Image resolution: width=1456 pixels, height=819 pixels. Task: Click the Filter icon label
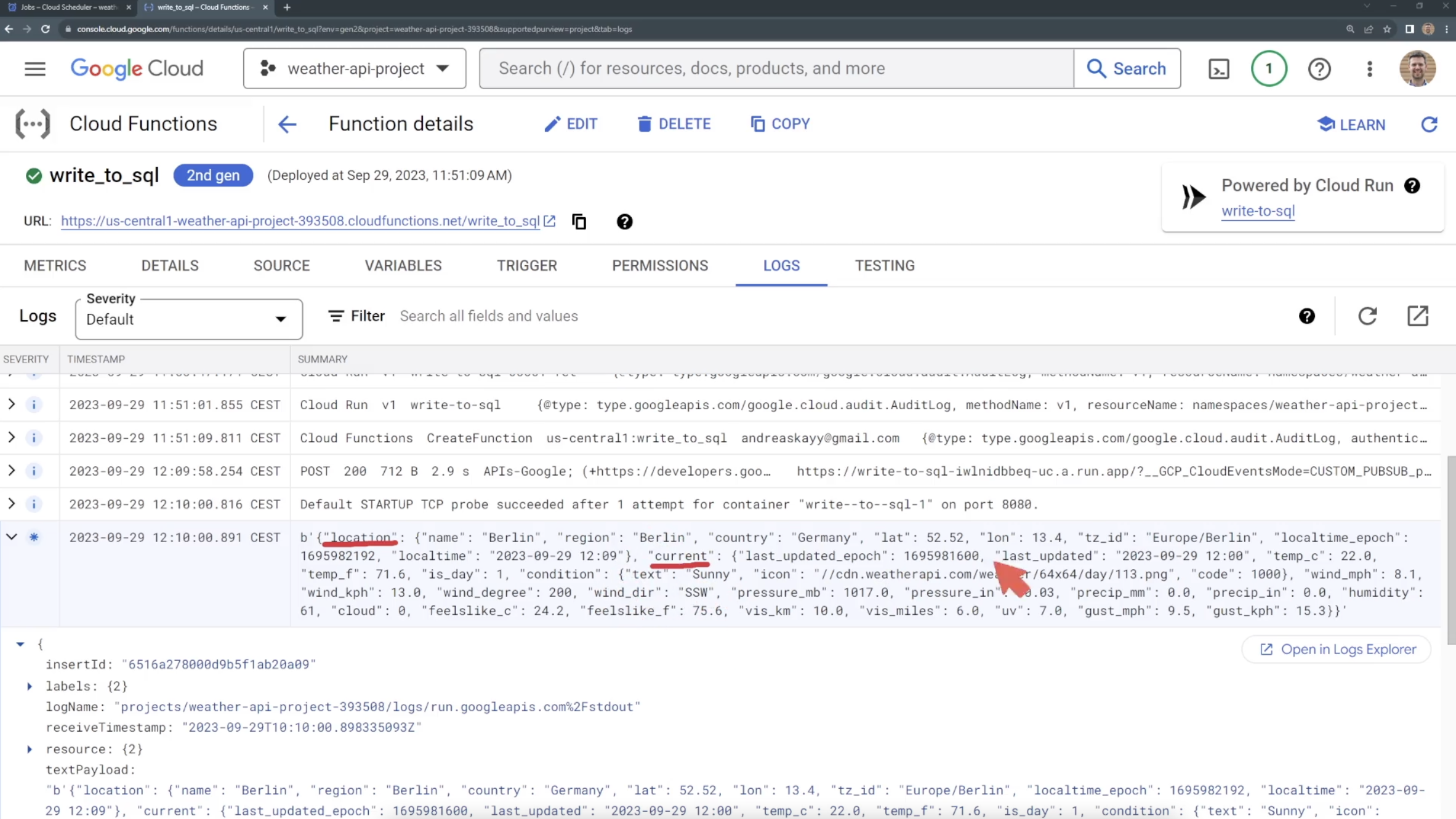[x=356, y=316]
